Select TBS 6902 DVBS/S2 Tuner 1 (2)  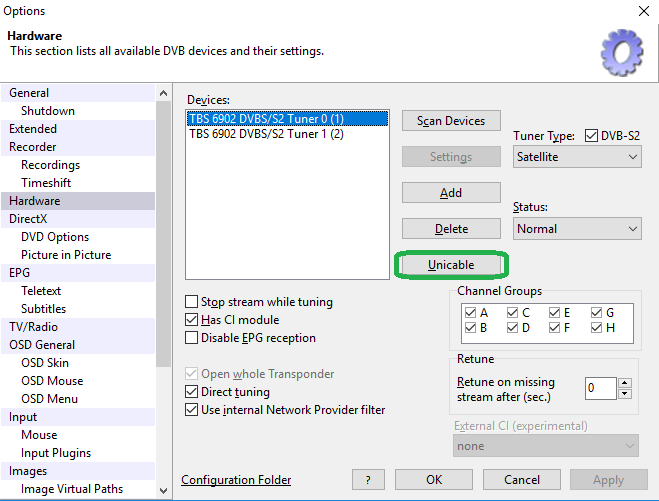tap(266, 134)
